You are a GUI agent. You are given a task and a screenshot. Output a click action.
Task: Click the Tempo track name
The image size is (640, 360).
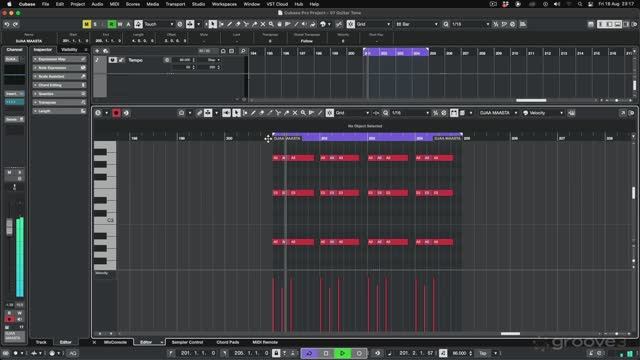[x=136, y=60]
